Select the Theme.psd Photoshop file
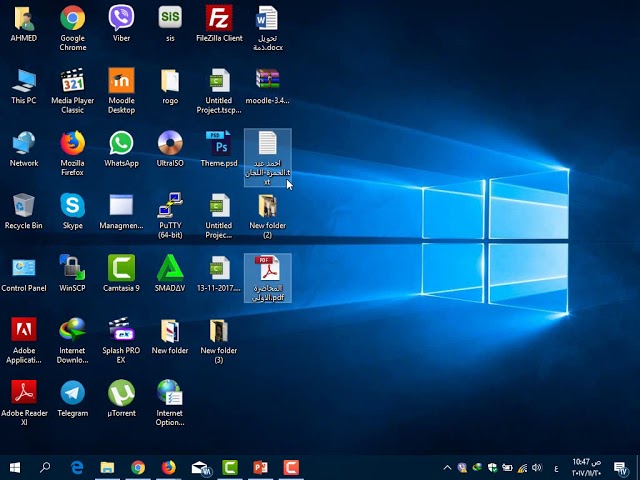Screen dimensions: 640x480 [x=219, y=149]
